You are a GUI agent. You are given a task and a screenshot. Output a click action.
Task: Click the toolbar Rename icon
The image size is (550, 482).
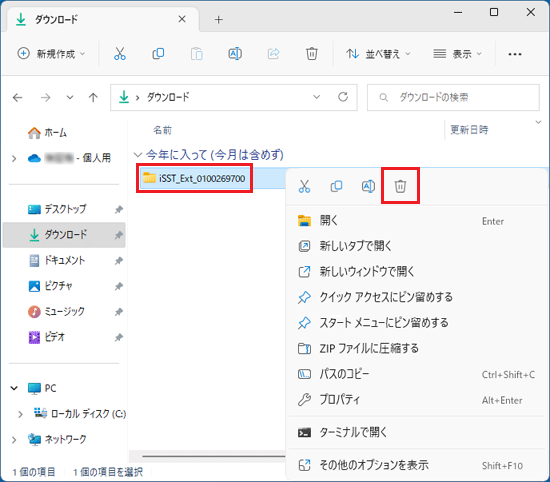[235, 54]
